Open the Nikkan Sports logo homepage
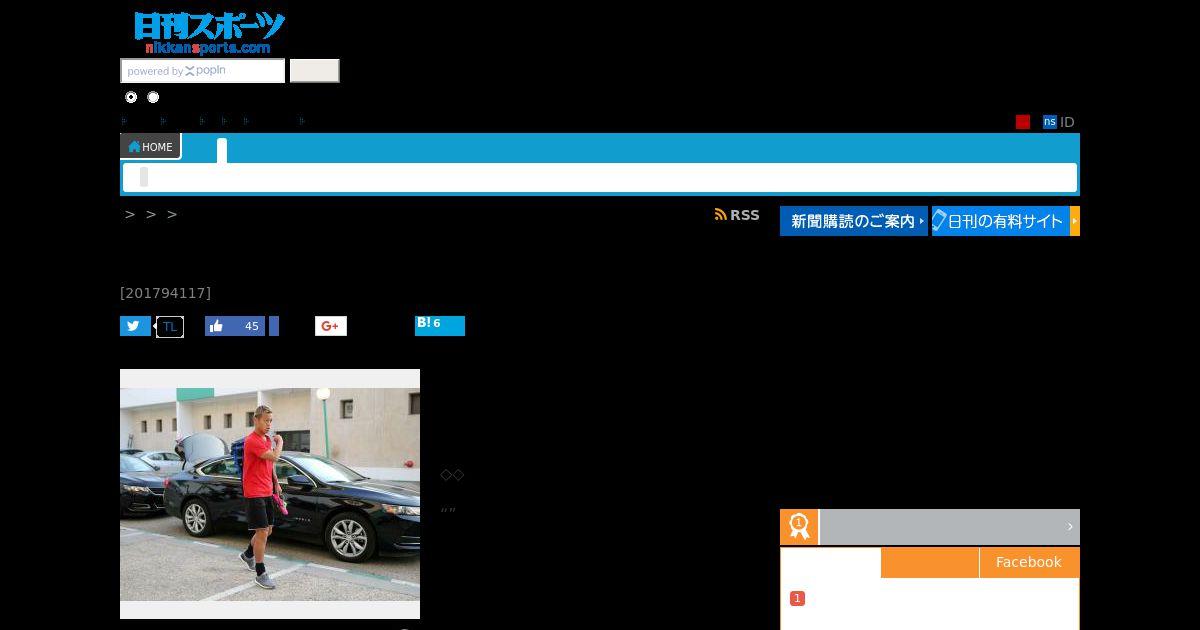Image resolution: width=1200 pixels, height=630 pixels. 209,33
